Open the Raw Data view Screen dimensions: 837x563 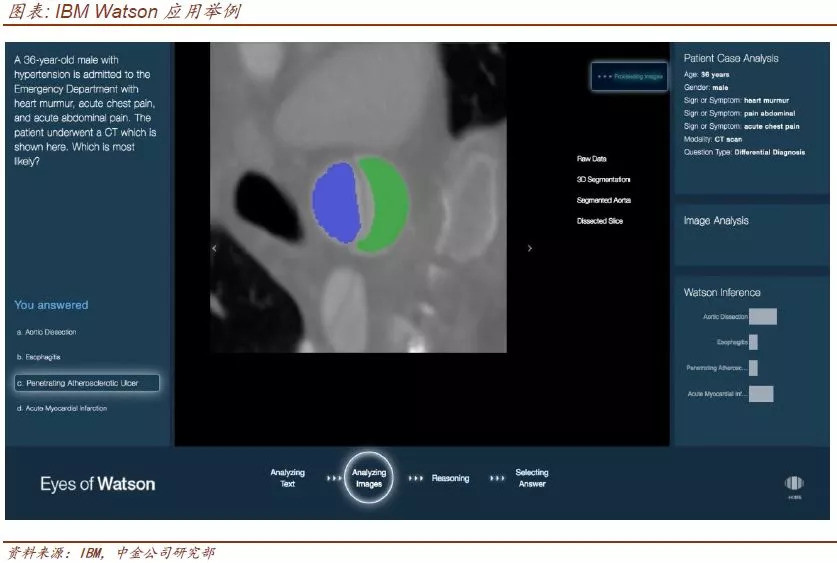591,158
